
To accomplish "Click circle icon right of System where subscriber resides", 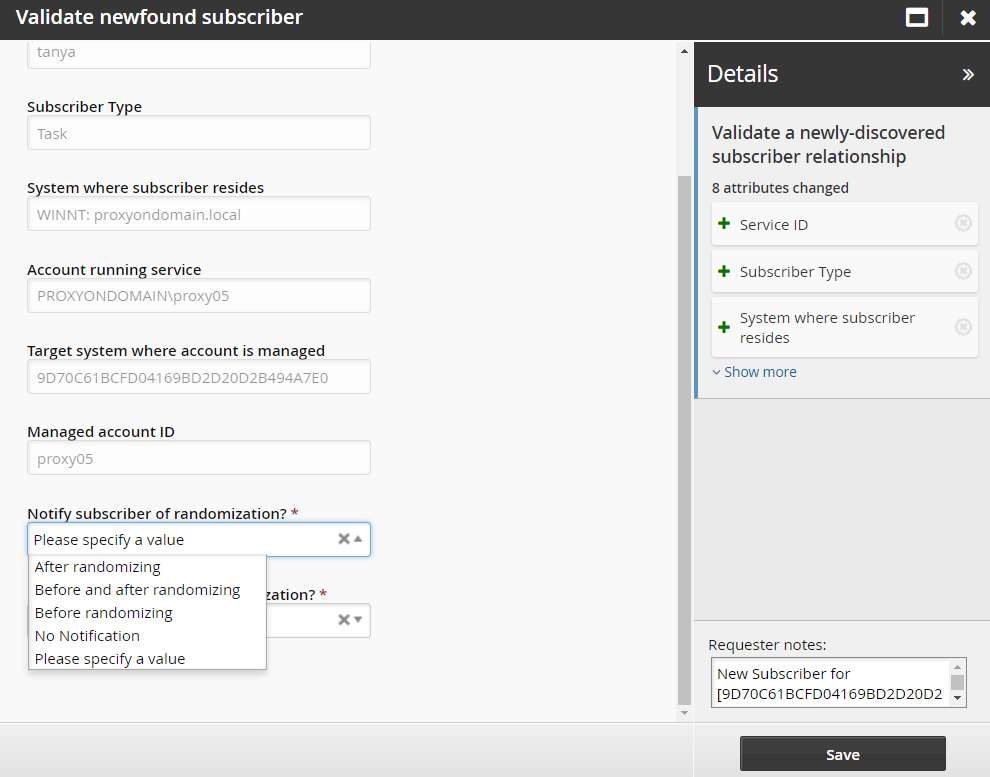I will pos(962,327).
